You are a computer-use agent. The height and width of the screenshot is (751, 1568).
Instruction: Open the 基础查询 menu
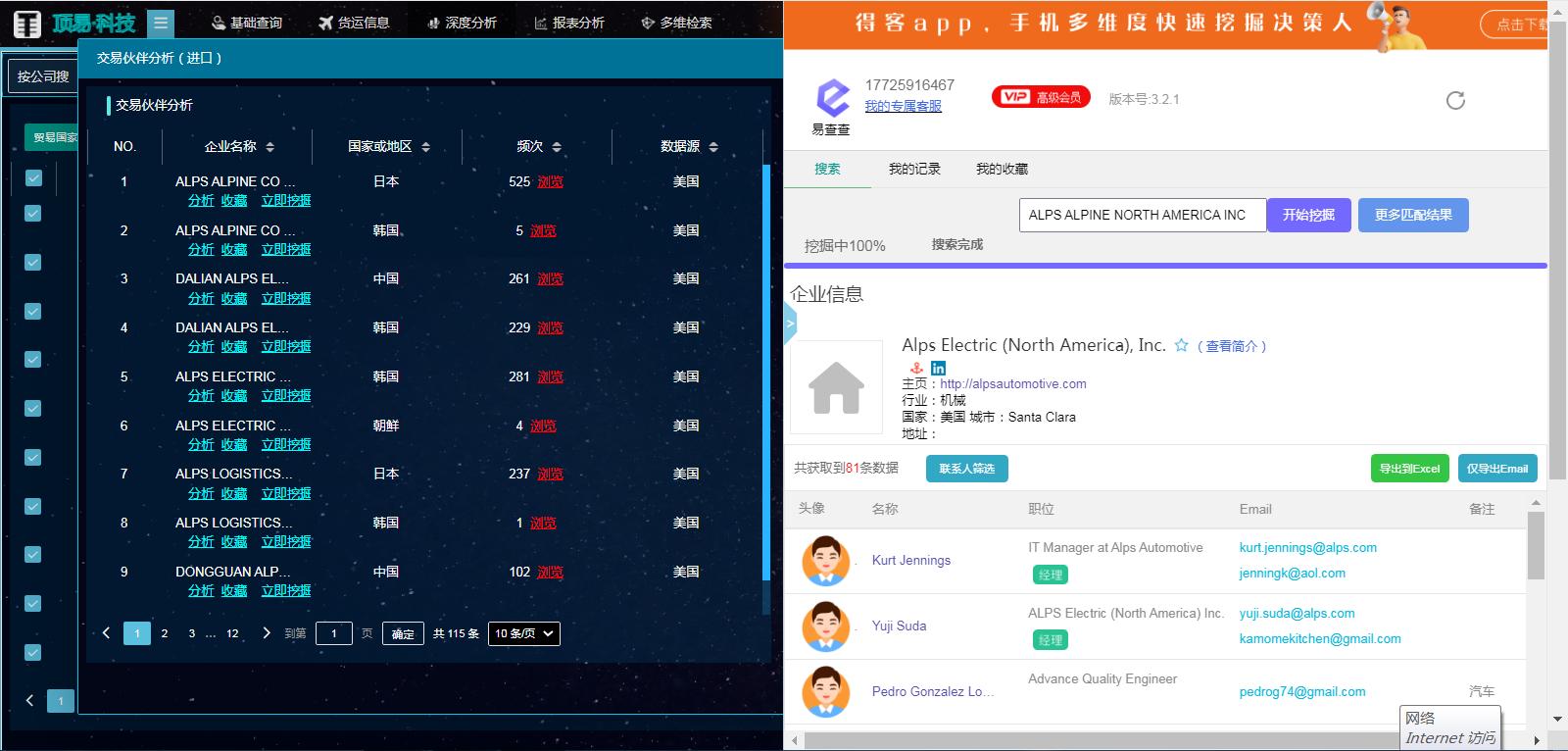[247, 23]
